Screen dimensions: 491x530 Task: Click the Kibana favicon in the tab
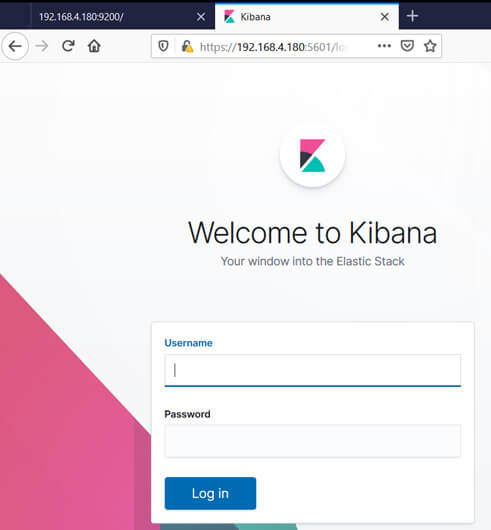[229, 17]
